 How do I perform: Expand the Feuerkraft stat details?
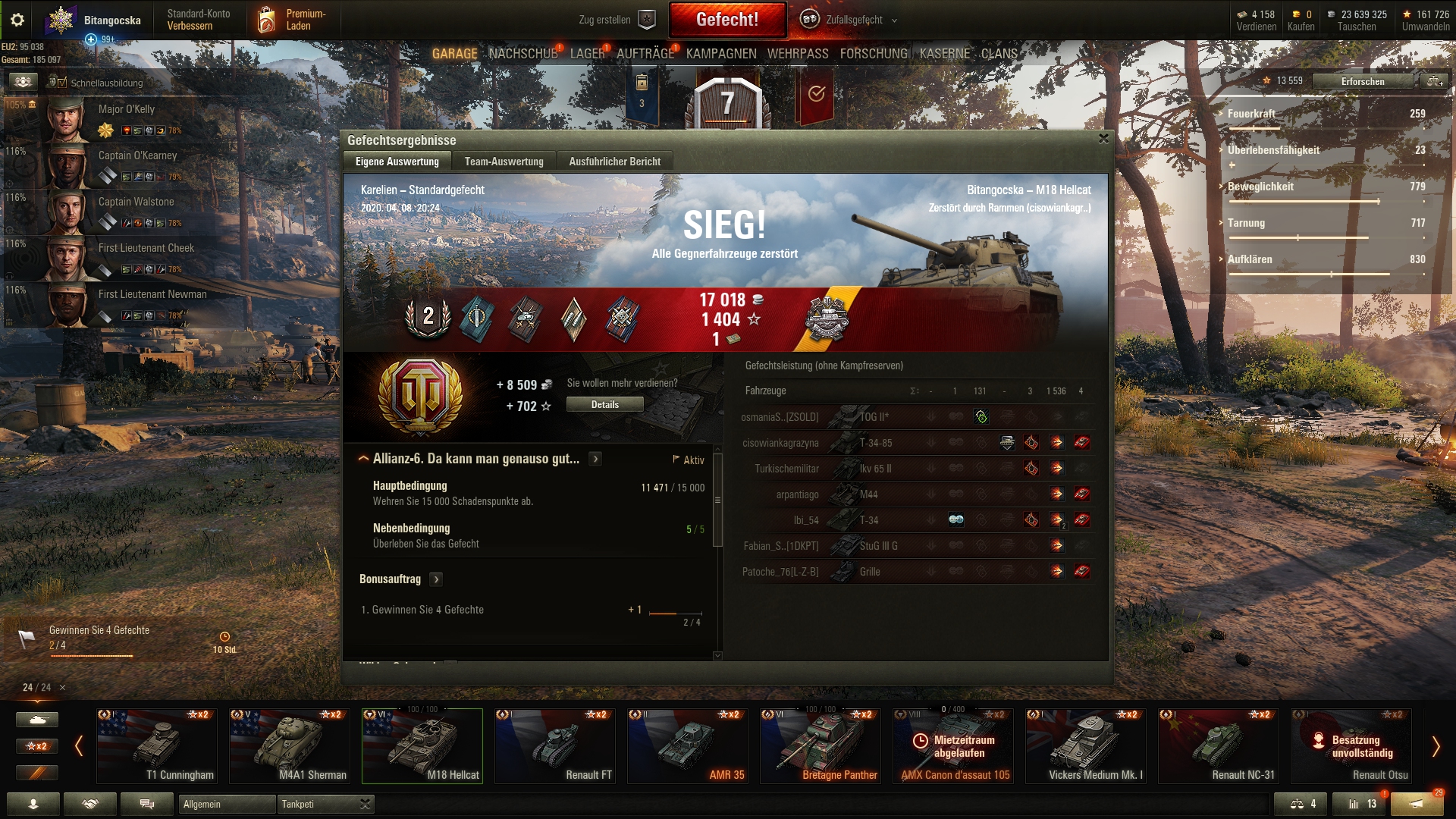(1220, 114)
